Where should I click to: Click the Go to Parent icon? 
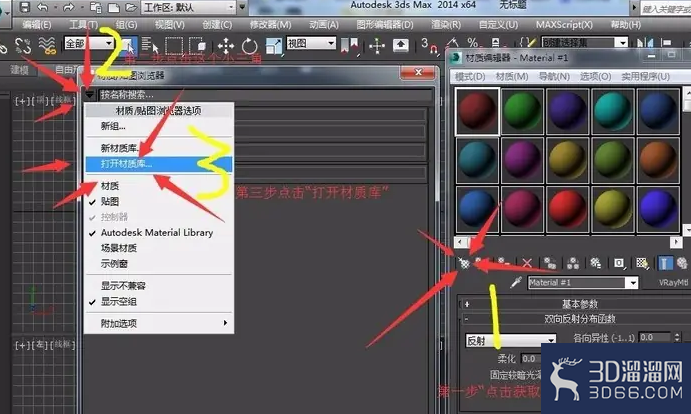pos(682,263)
